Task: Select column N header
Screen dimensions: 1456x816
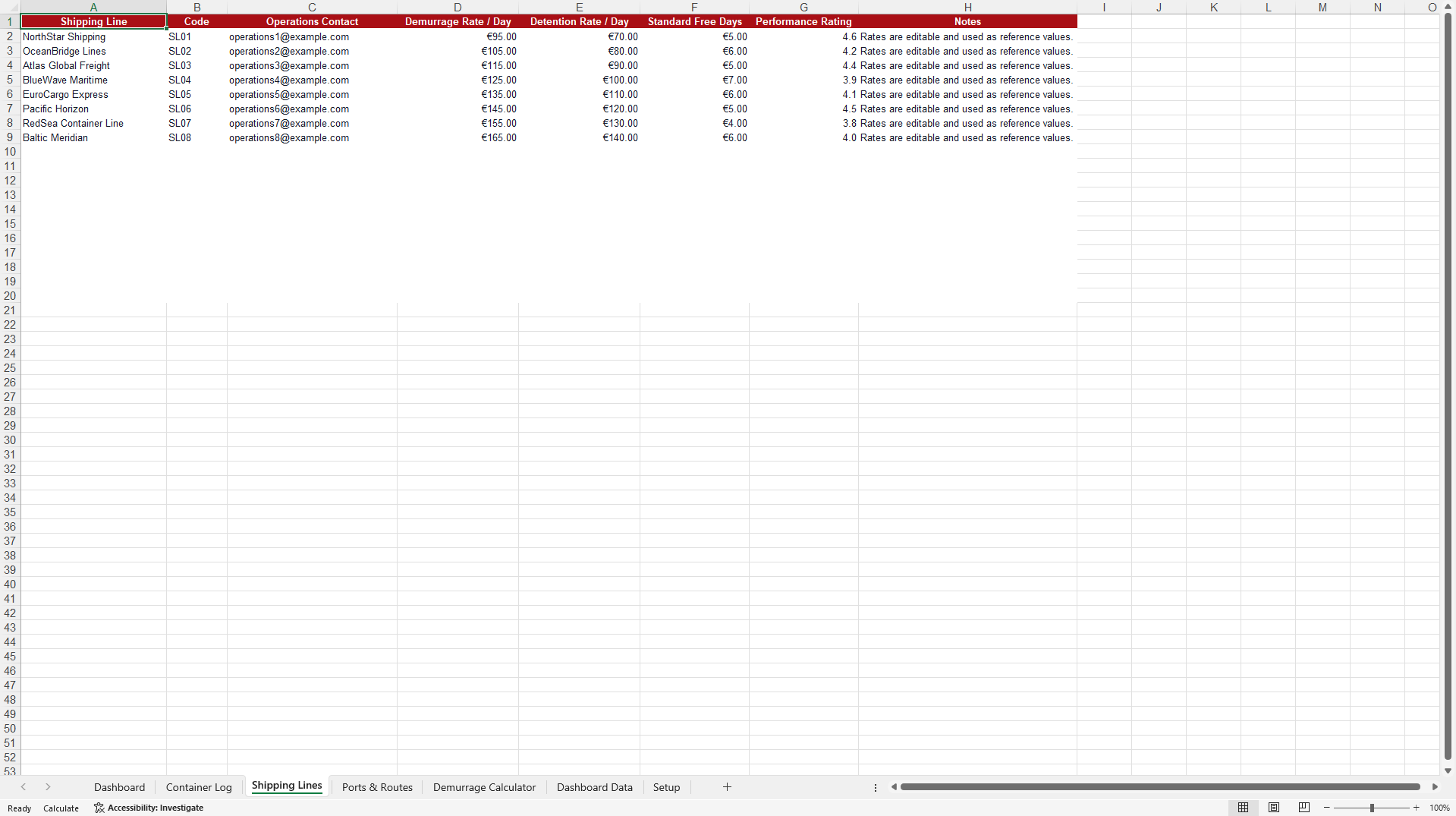Action: 1377,8
